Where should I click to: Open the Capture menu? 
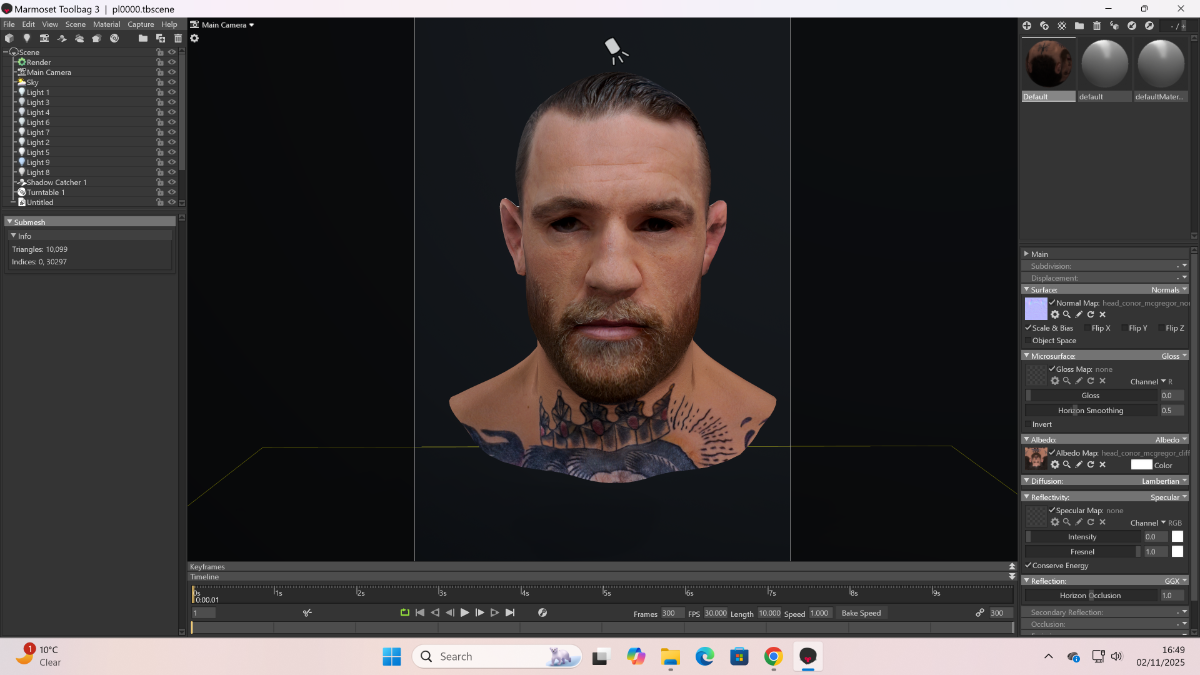tap(141, 24)
